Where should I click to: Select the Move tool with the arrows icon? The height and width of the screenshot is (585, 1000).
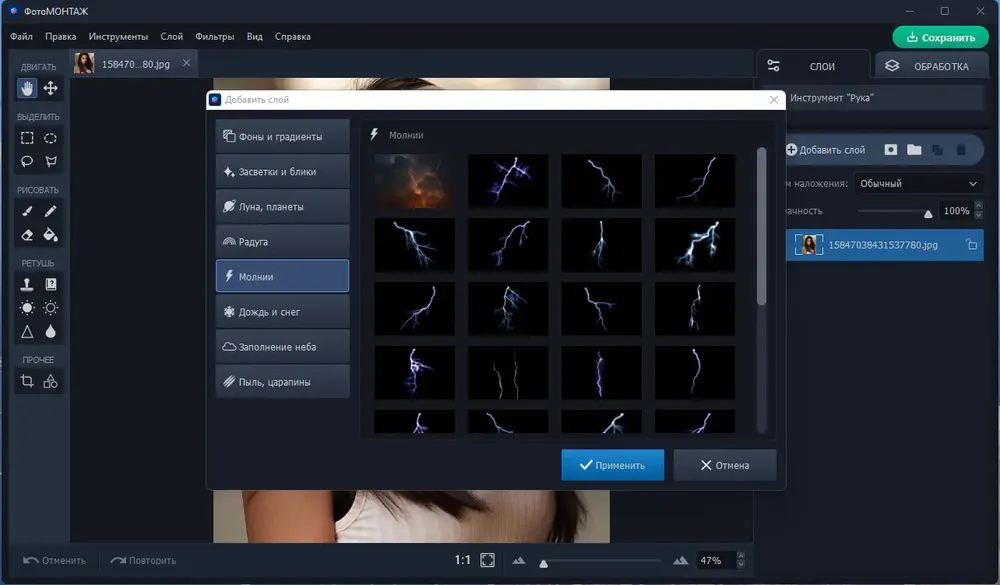click(50, 88)
